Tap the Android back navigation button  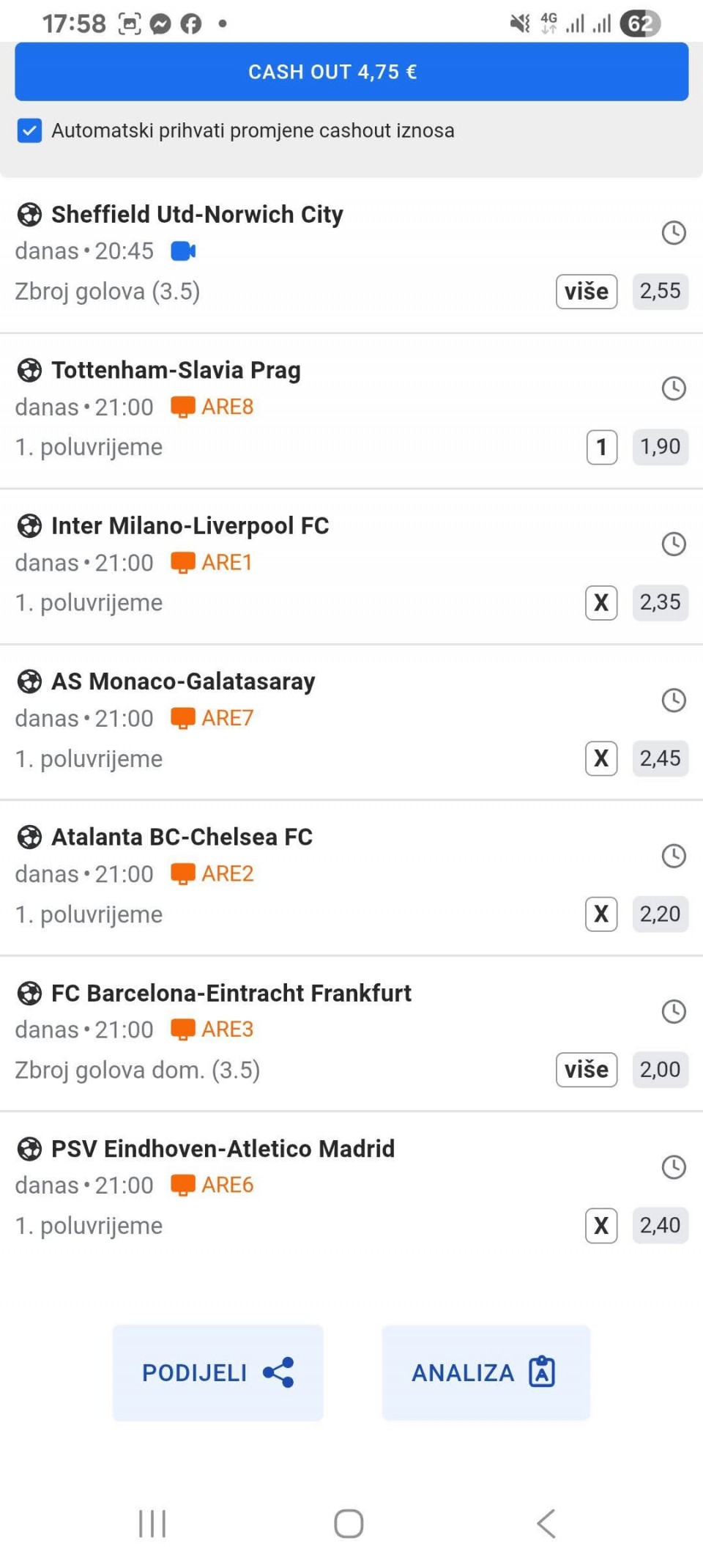[x=546, y=1524]
